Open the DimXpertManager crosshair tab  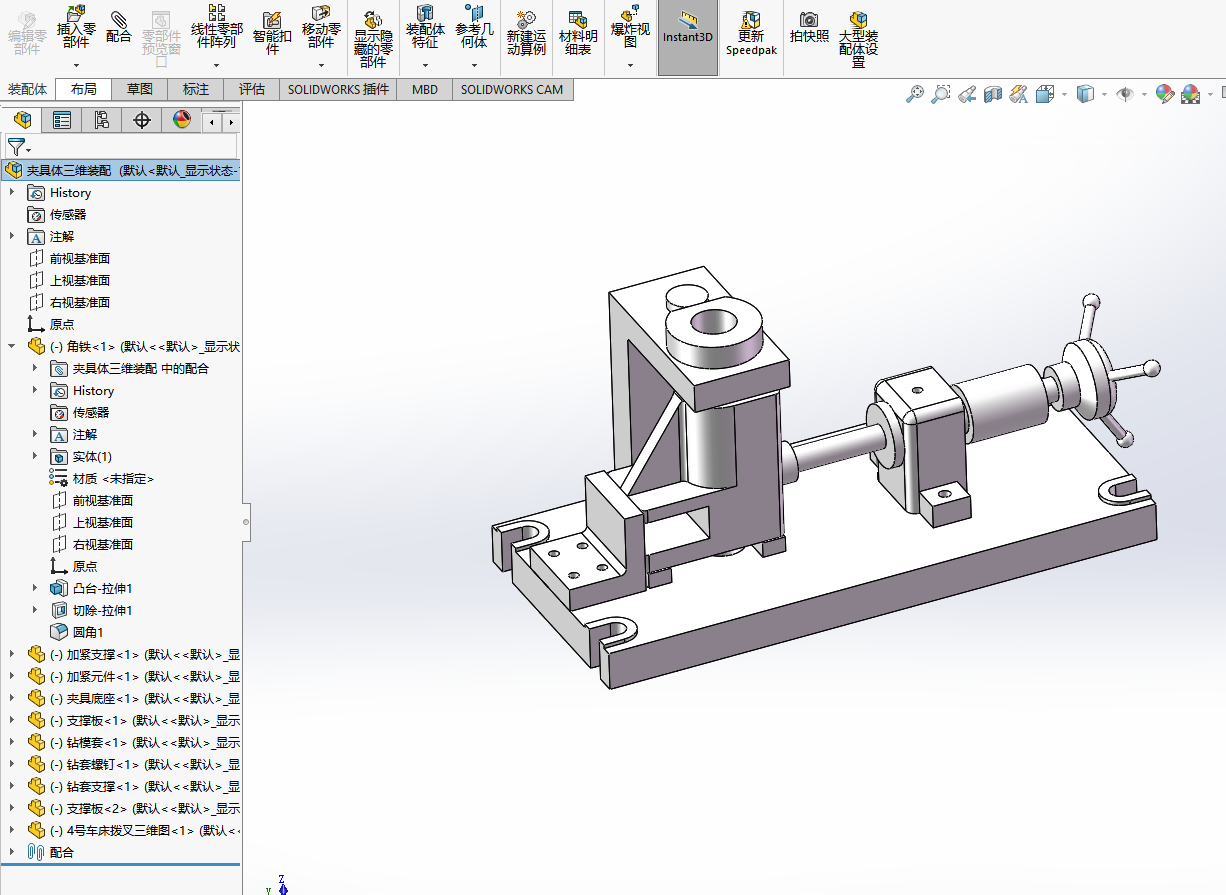pyautogui.click(x=141, y=121)
